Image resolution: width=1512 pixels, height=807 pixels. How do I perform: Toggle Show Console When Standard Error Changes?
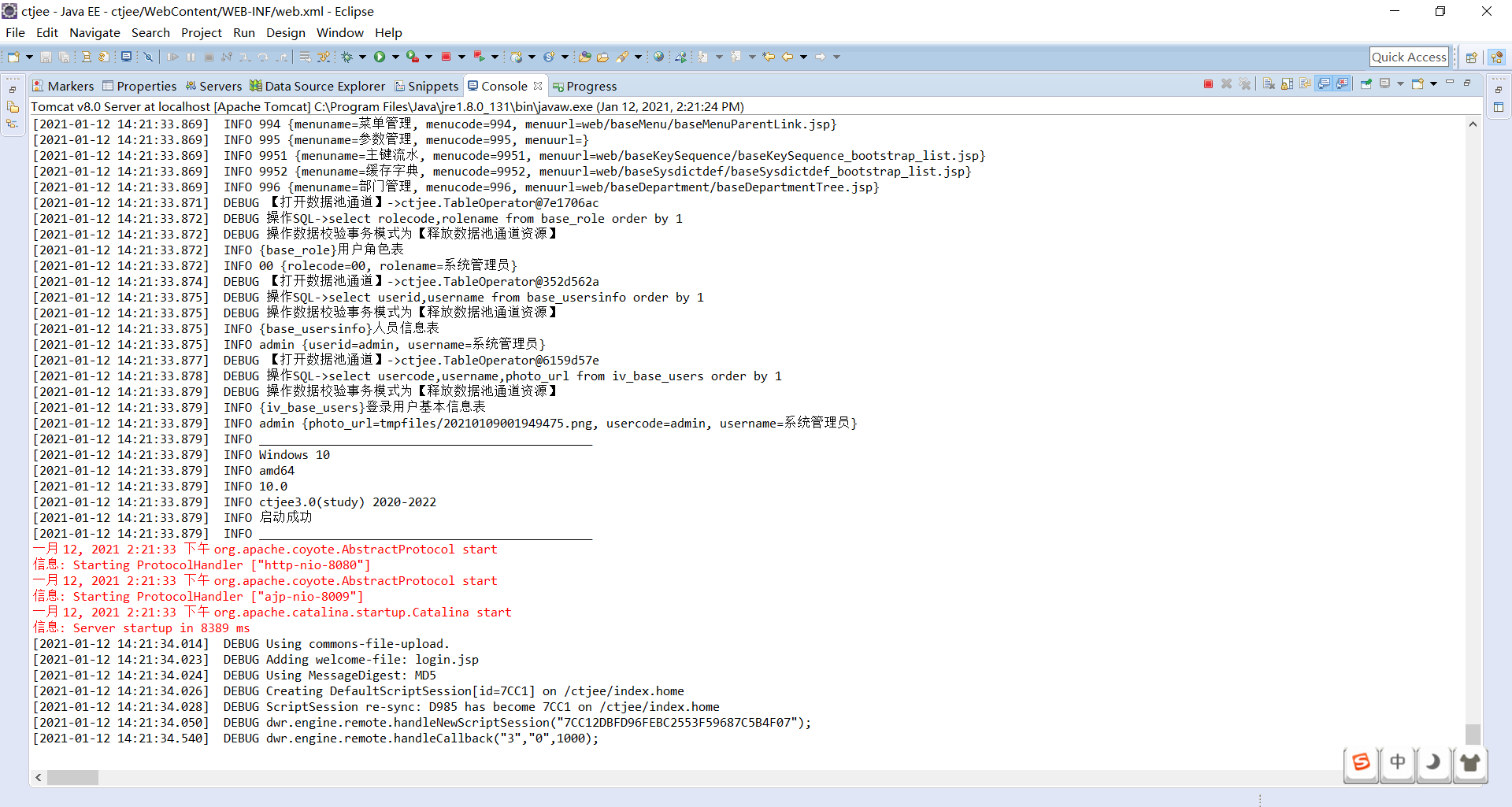click(1342, 83)
